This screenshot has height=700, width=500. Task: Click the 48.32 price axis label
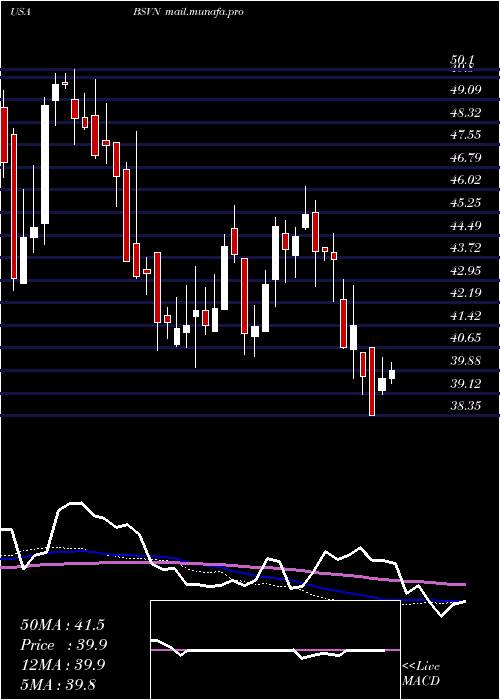coord(467,112)
